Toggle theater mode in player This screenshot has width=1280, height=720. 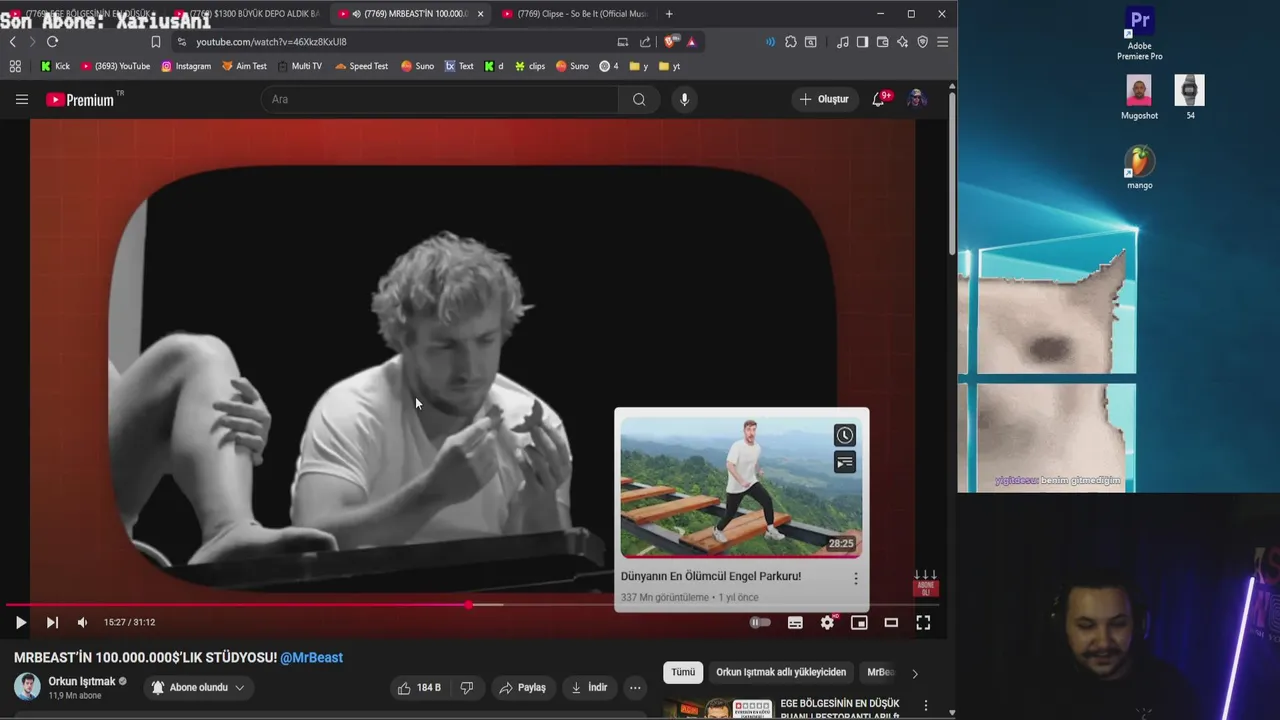pos(891,622)
